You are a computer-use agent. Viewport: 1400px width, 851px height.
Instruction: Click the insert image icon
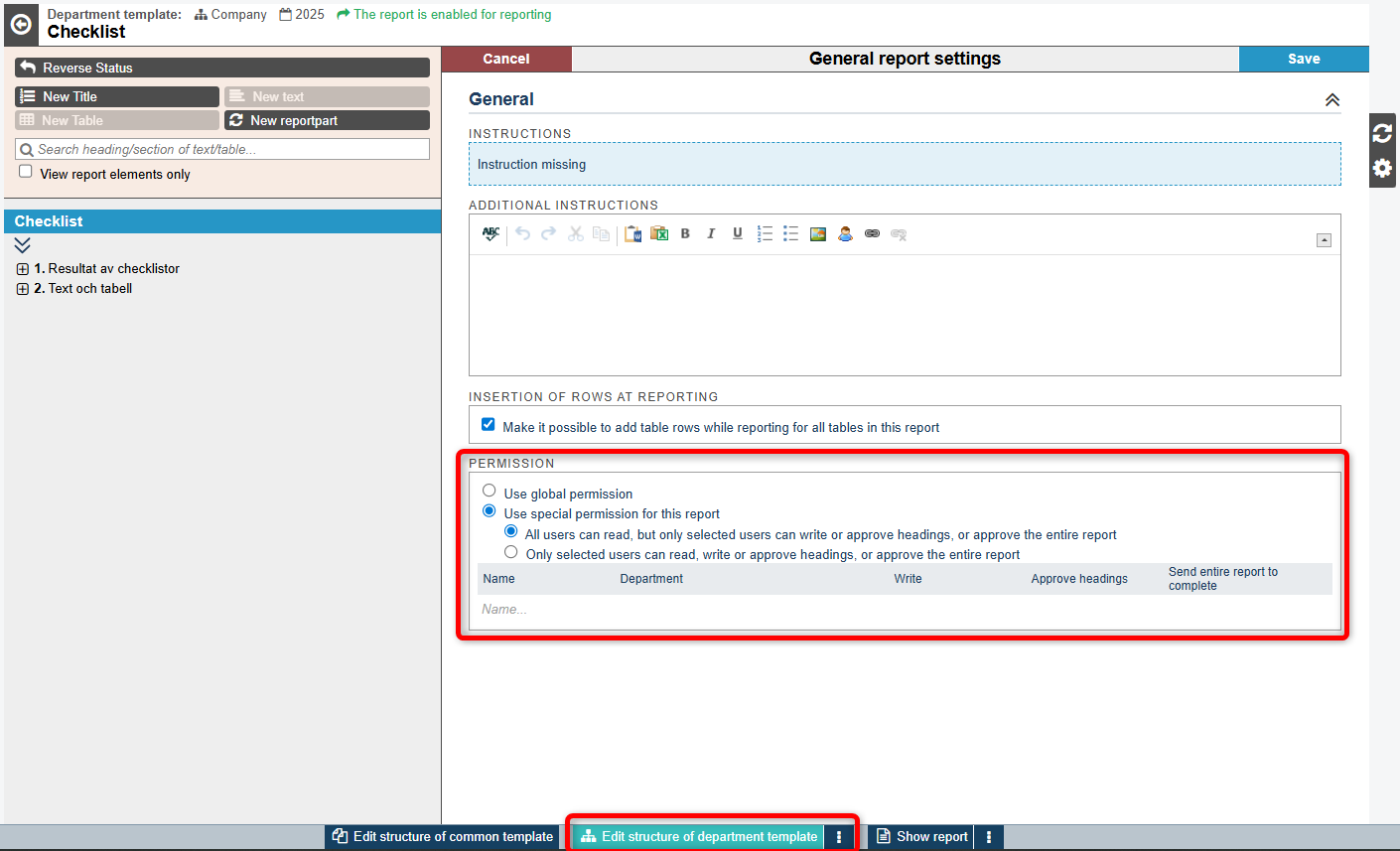[x=818, y=234]
